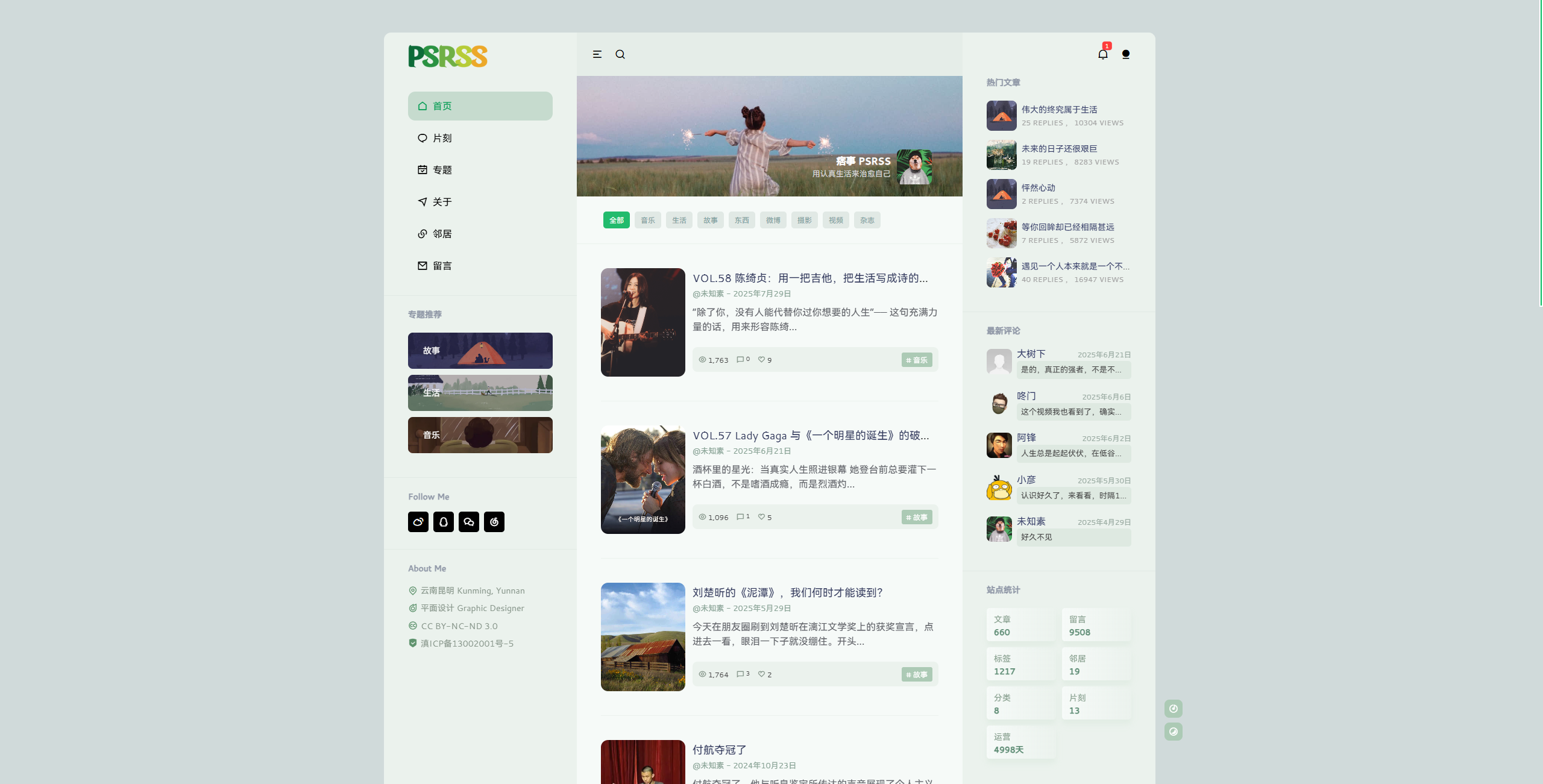
Task: Expand the hamburger menu in header
Action: coord(597,54)
